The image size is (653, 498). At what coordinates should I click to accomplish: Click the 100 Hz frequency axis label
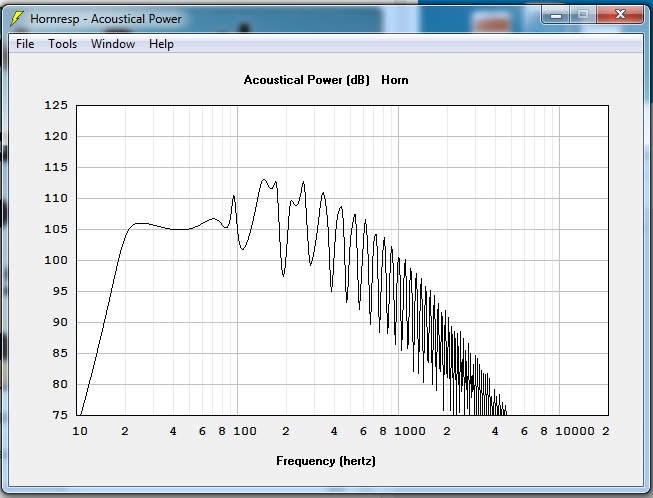[245, 431]
